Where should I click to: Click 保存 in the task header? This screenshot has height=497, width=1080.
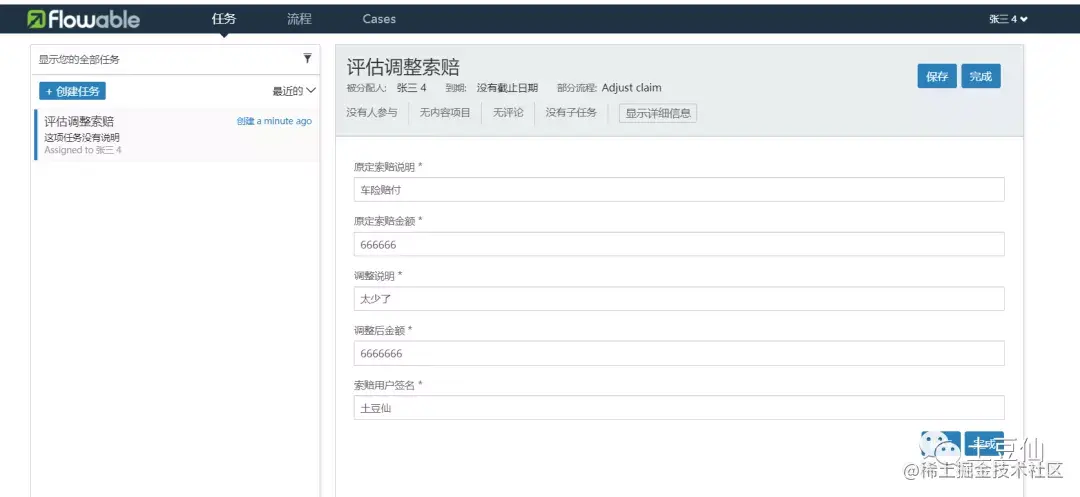tap(937, 76)
